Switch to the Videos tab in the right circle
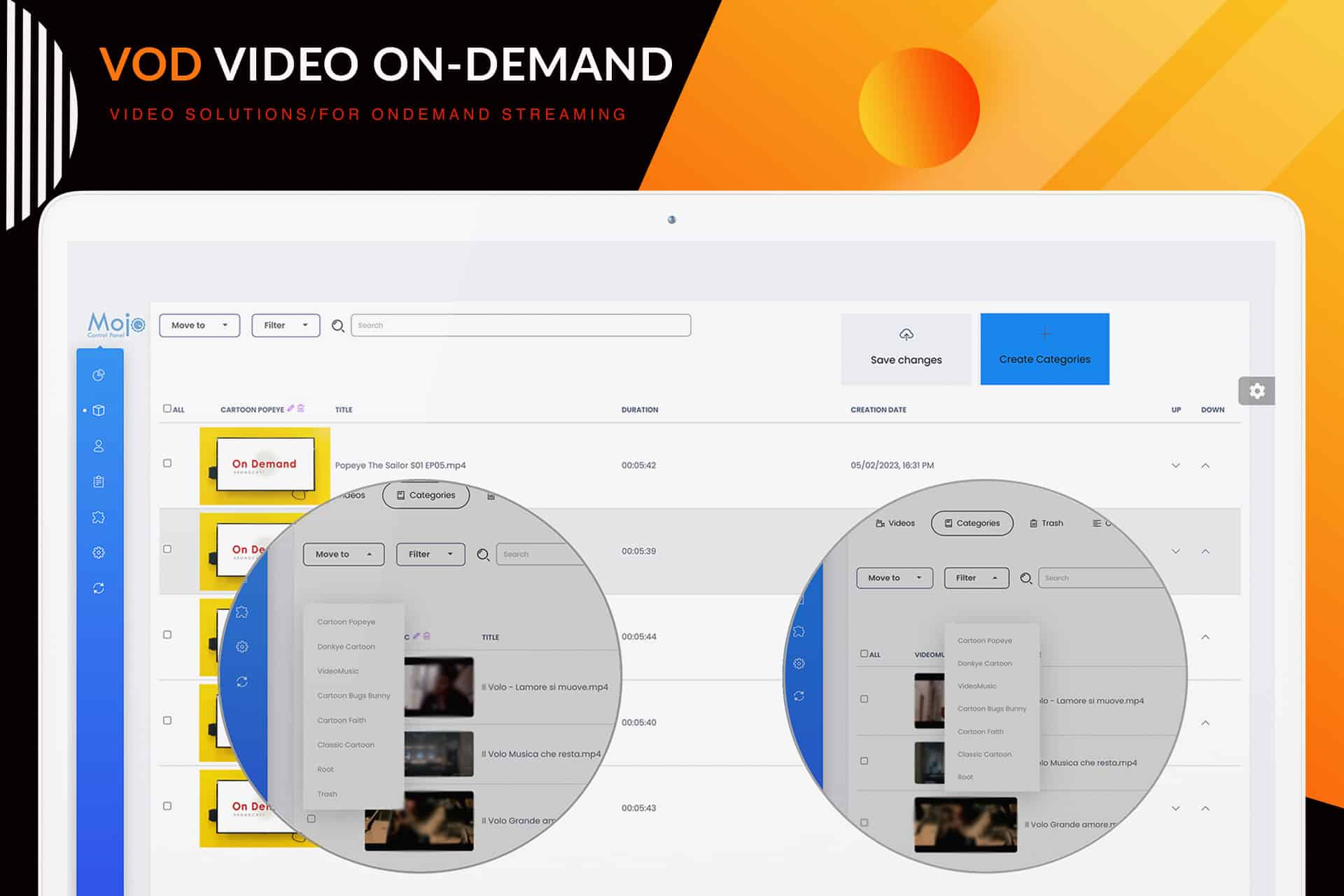Image resolution: width=1344 pixels, height=896 pixels. [895, 524]
